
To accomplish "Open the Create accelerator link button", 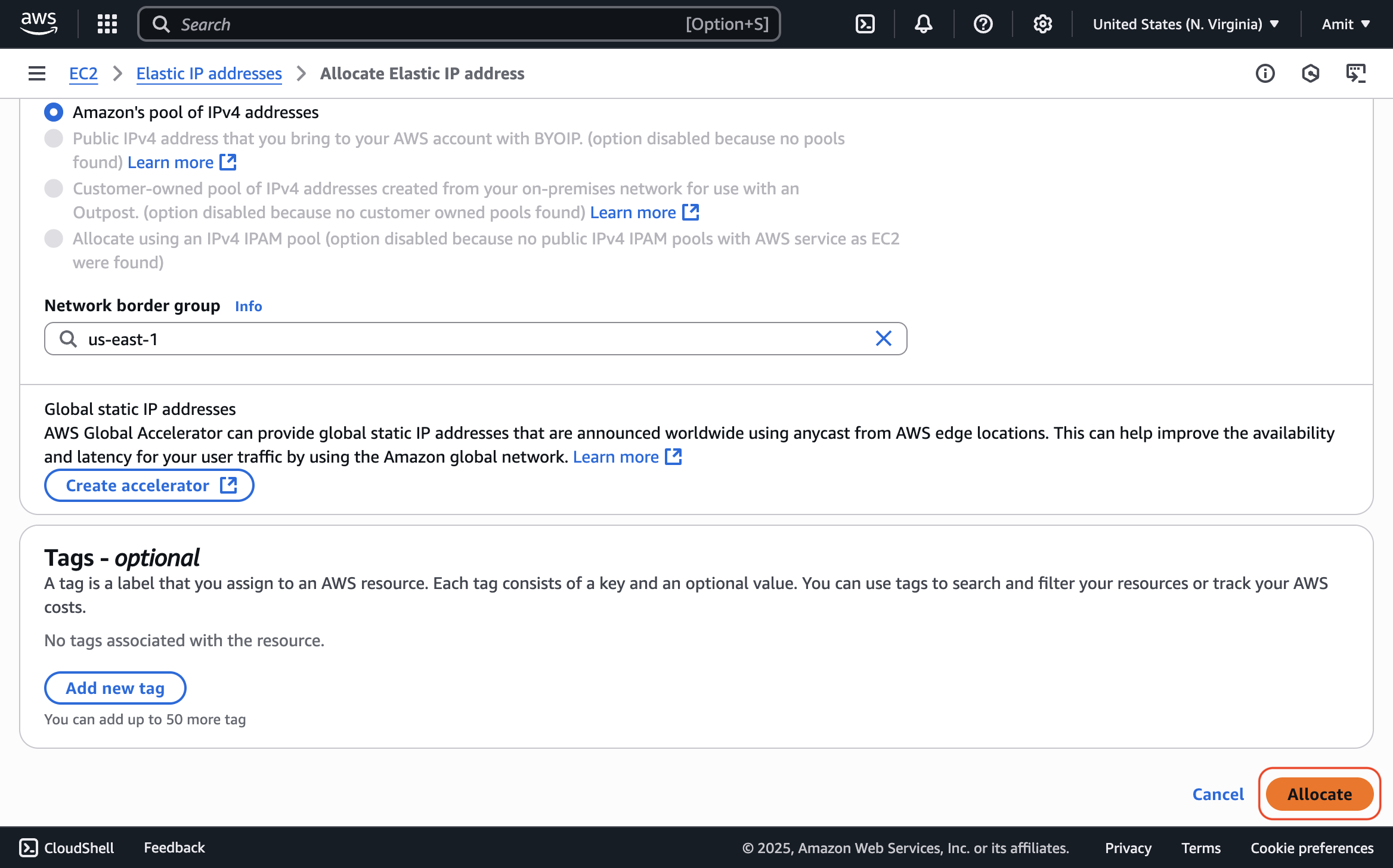I will [x=149, y=485].
